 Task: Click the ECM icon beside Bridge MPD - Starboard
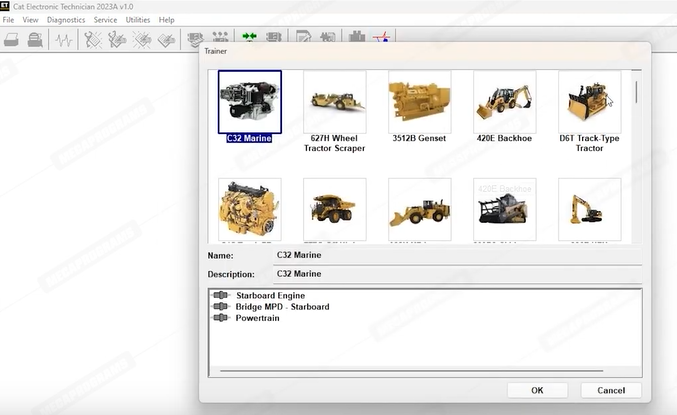pos(221,307)
